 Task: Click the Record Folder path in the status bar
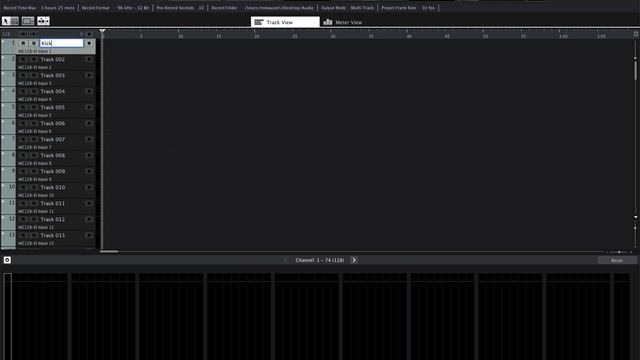[x=279, y=8]
